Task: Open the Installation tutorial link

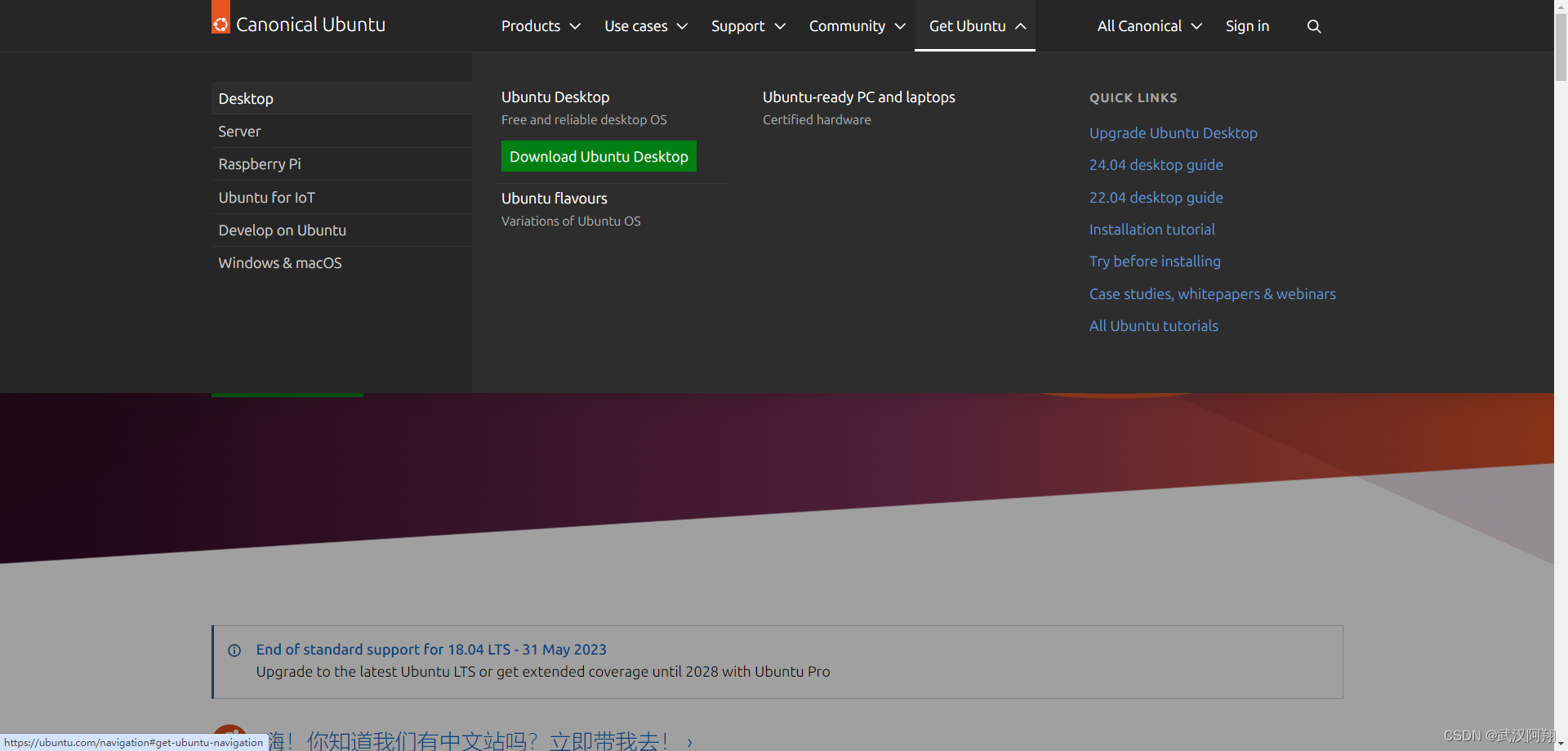Action: [x=1151, y=229]
